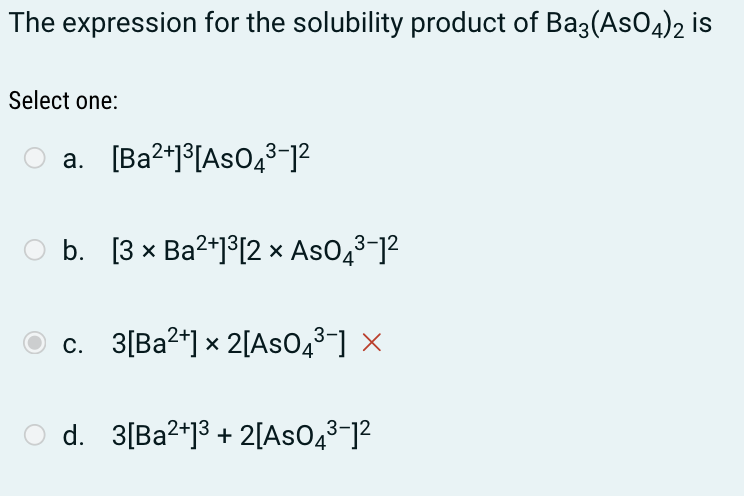The height and width of the screenshot is (496, 744).
Task: Select radio button for option b
Action: pos(35,250)
